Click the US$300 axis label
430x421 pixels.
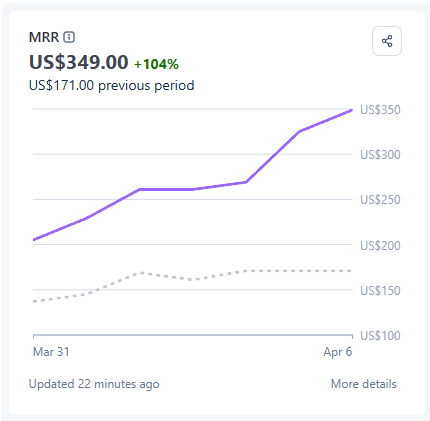380,155
